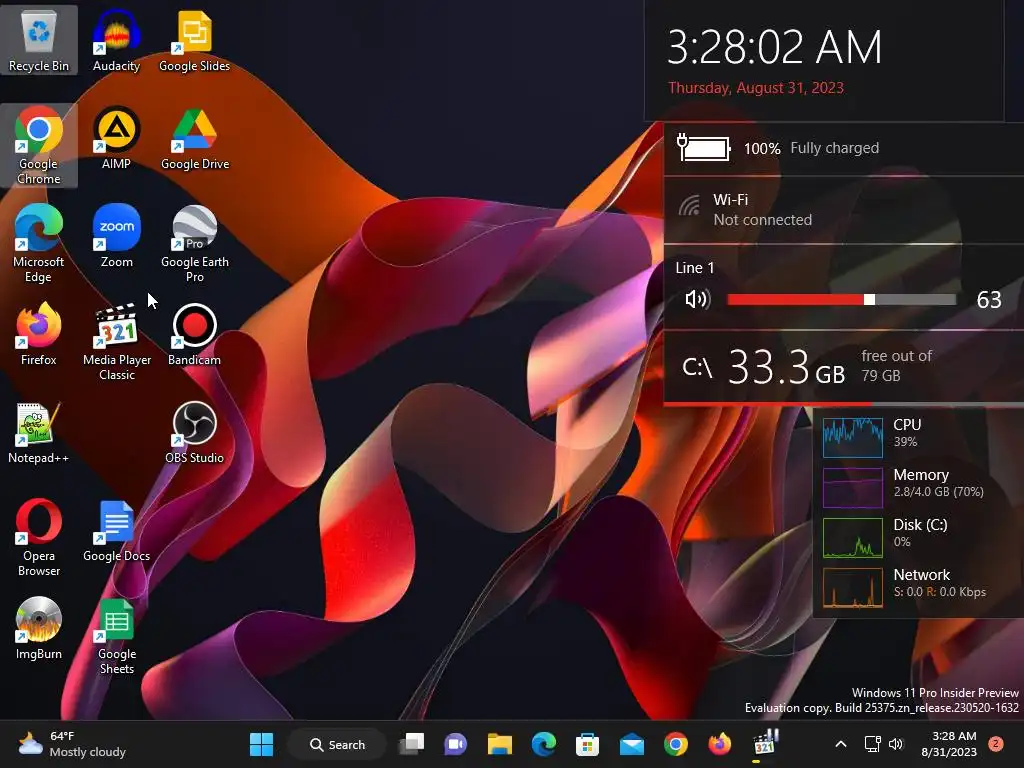1024x768 pixels.
Task: Click the Network activity graph
Action: point(853,588)
